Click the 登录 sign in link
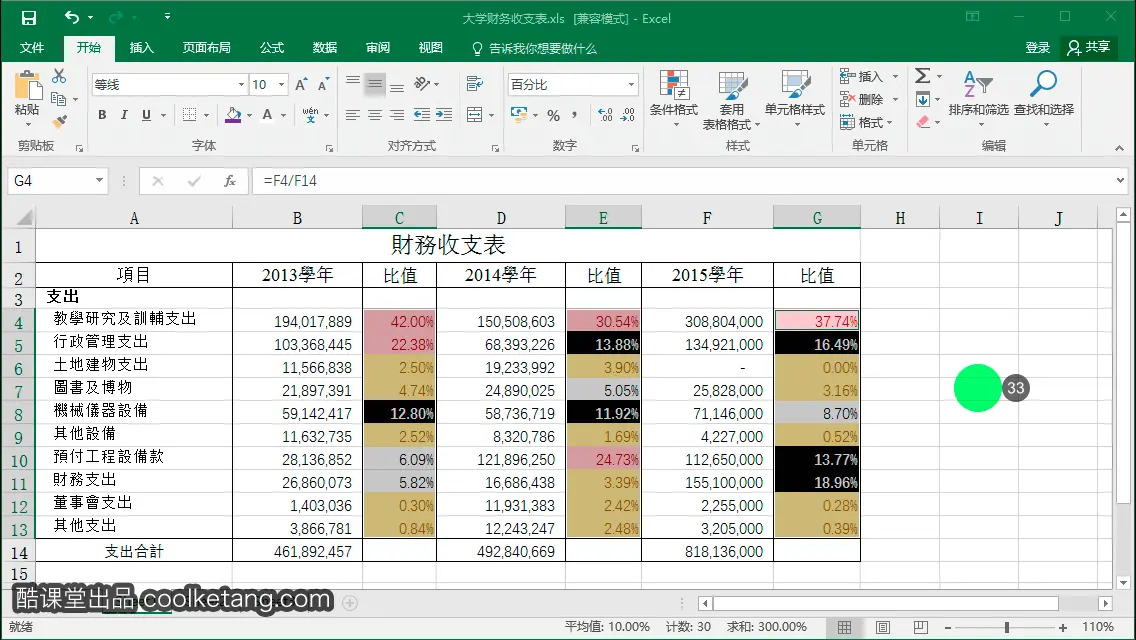The height and width of the screenshot is (640, 1136). coord(1037,48)
